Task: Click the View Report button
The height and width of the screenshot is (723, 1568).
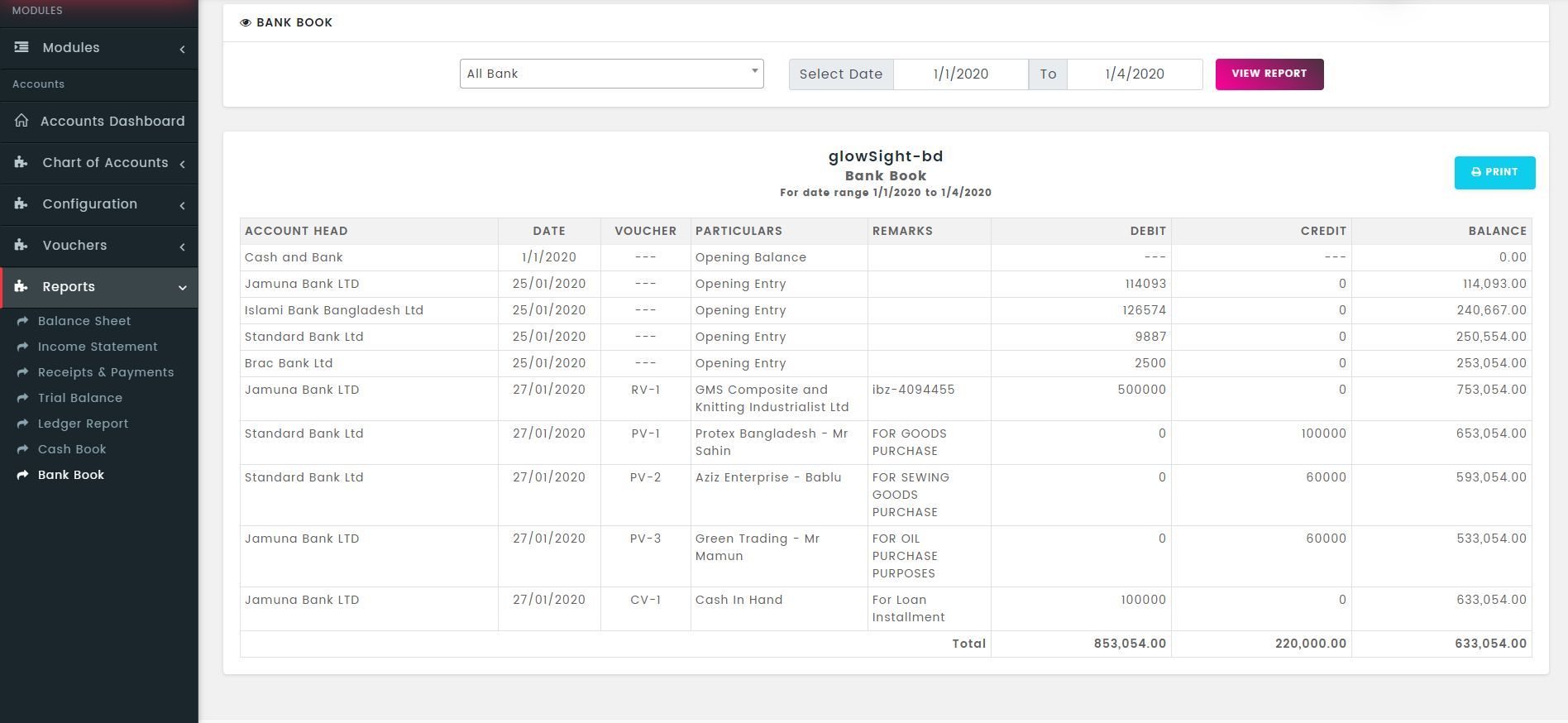Action: 1269,74
